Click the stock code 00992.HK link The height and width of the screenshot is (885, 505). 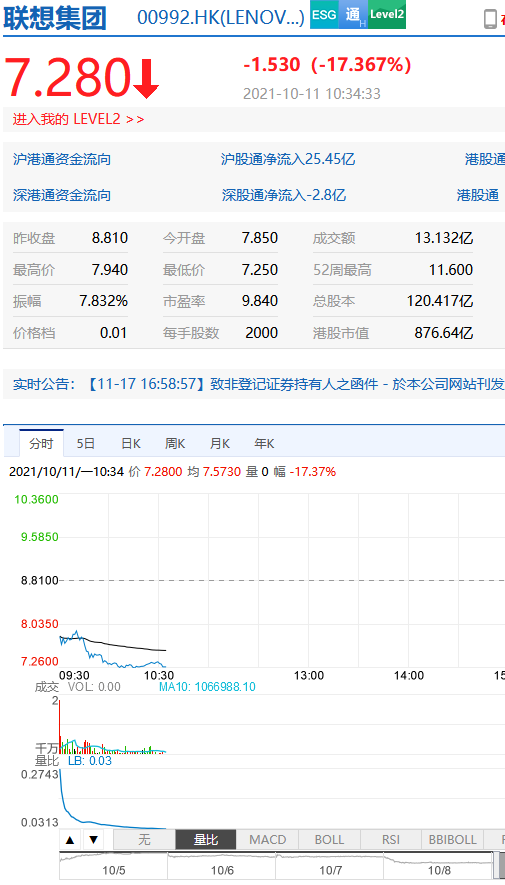pos(221,18)
